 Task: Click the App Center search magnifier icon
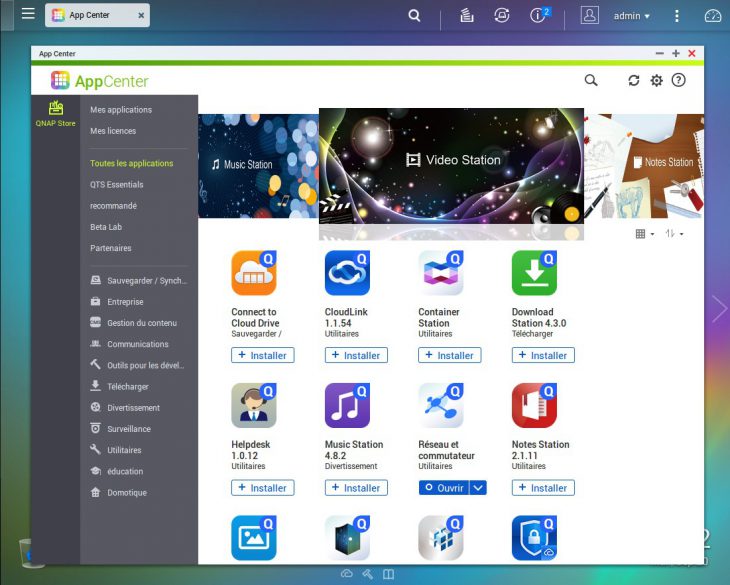[591, 80]
